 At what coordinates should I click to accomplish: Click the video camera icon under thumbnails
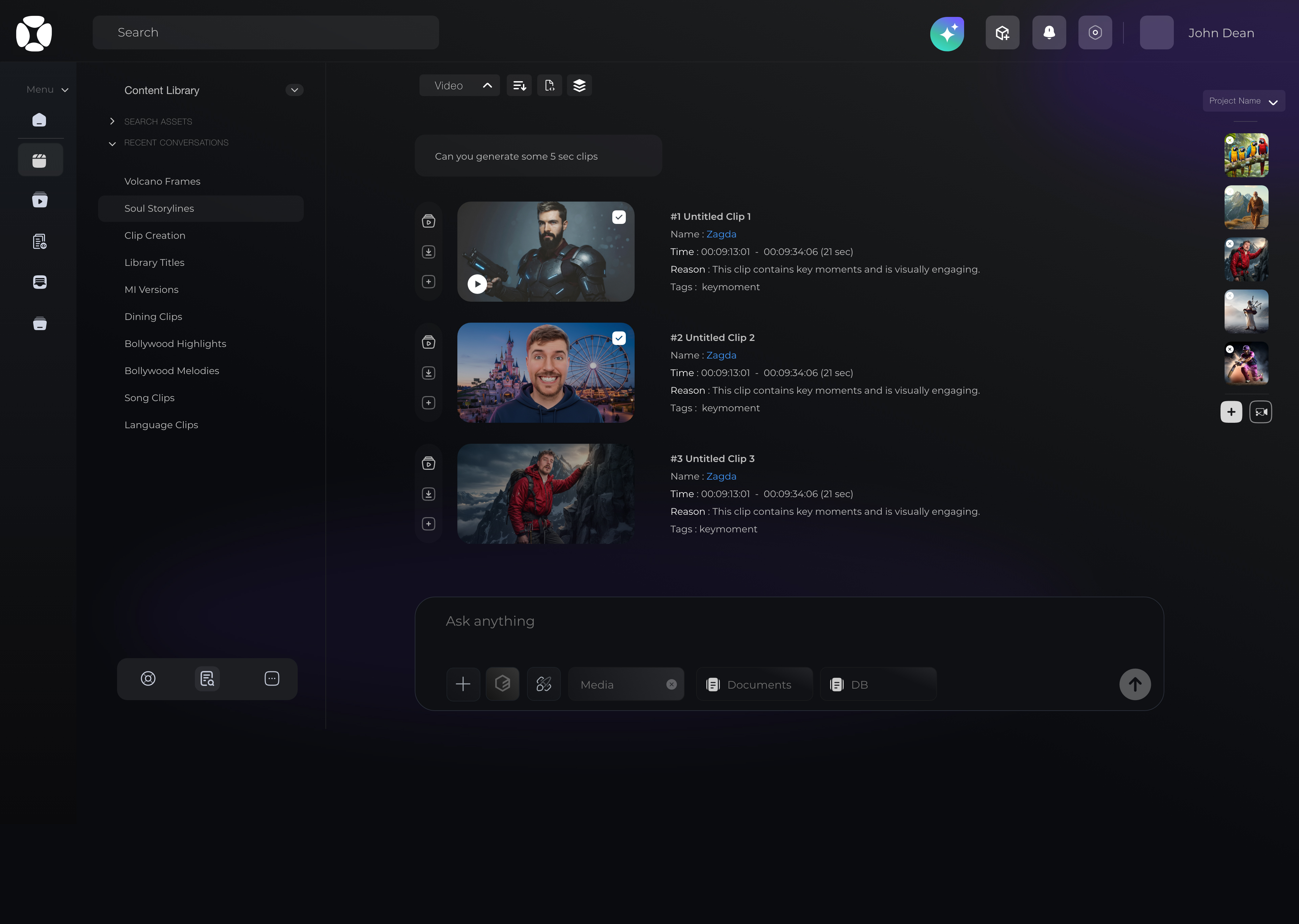coord(1260,412)
